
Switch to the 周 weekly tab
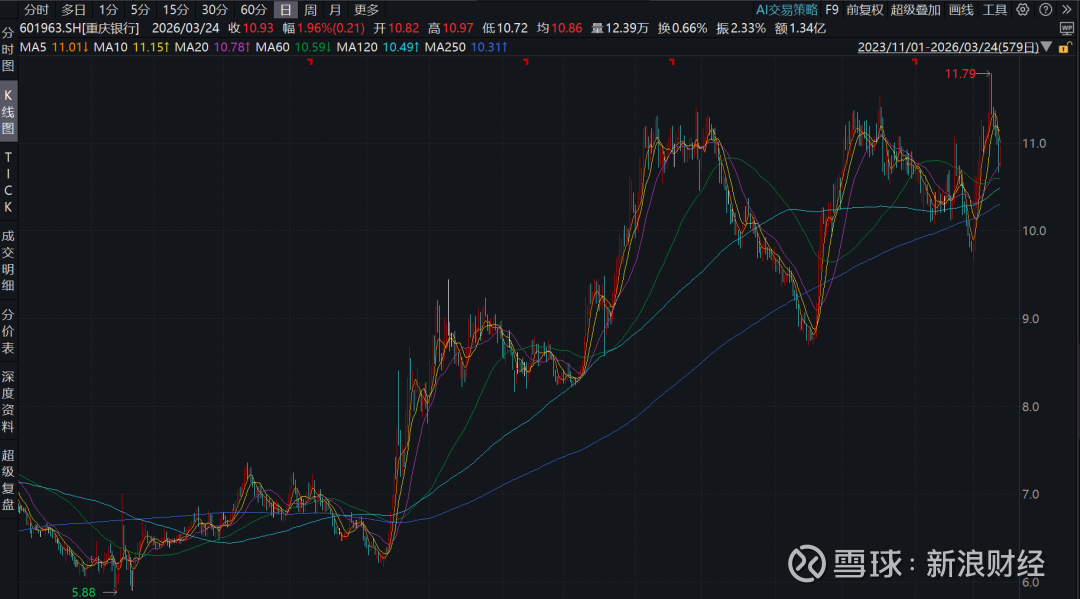click(311, 10)
